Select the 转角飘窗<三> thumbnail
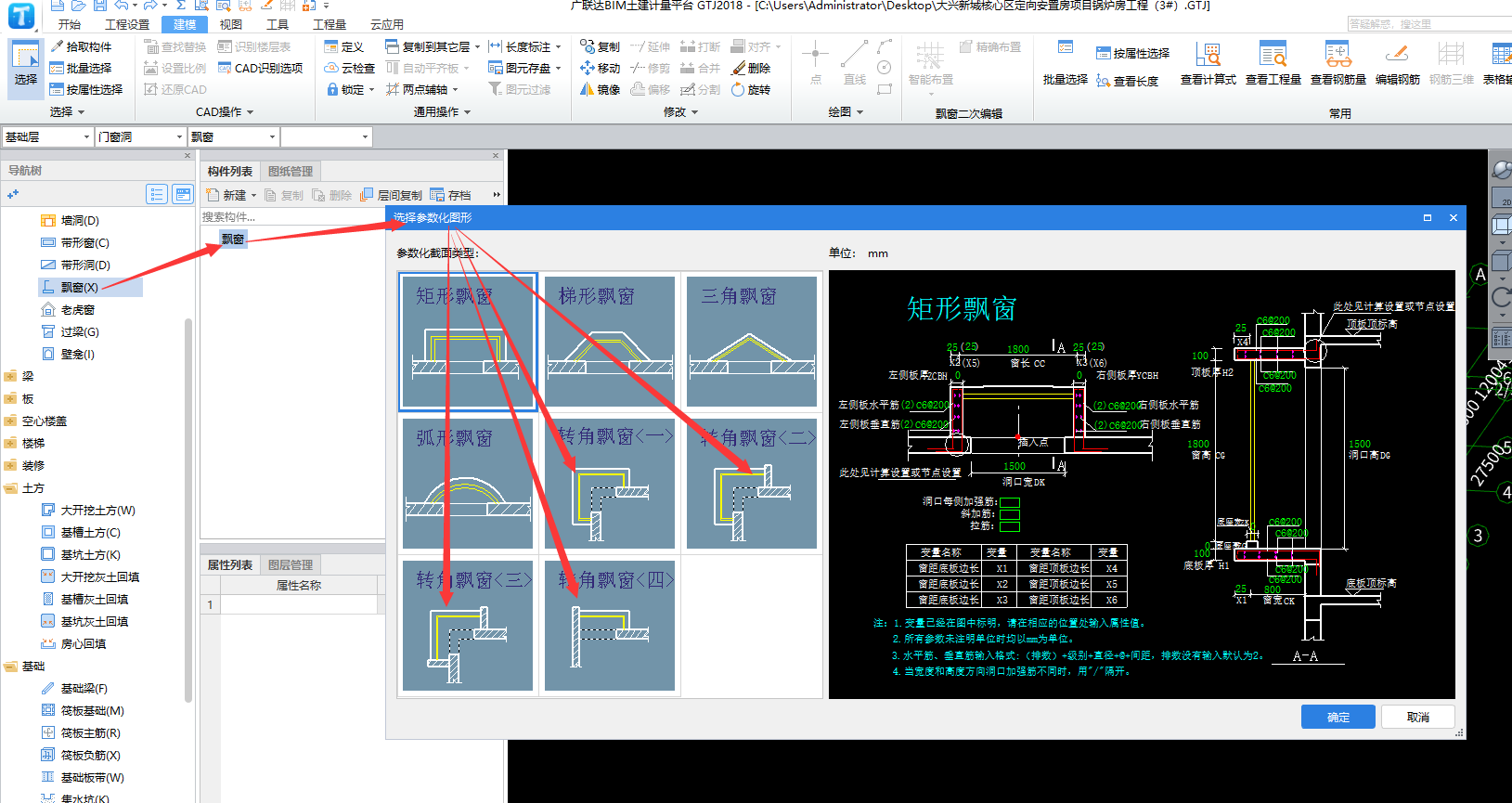This screenshot has width=1512, height=803. tap(468, 625)
